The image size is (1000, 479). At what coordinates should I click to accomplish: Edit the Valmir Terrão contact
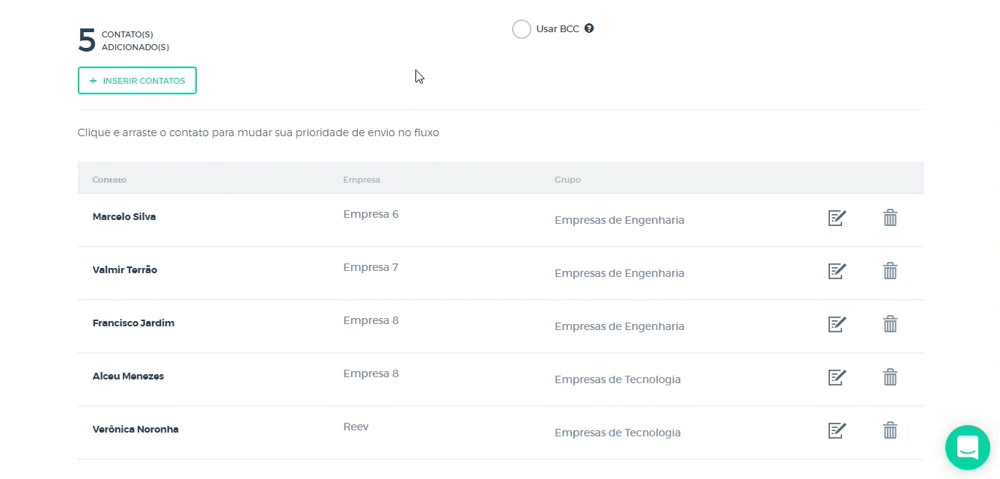837,271
